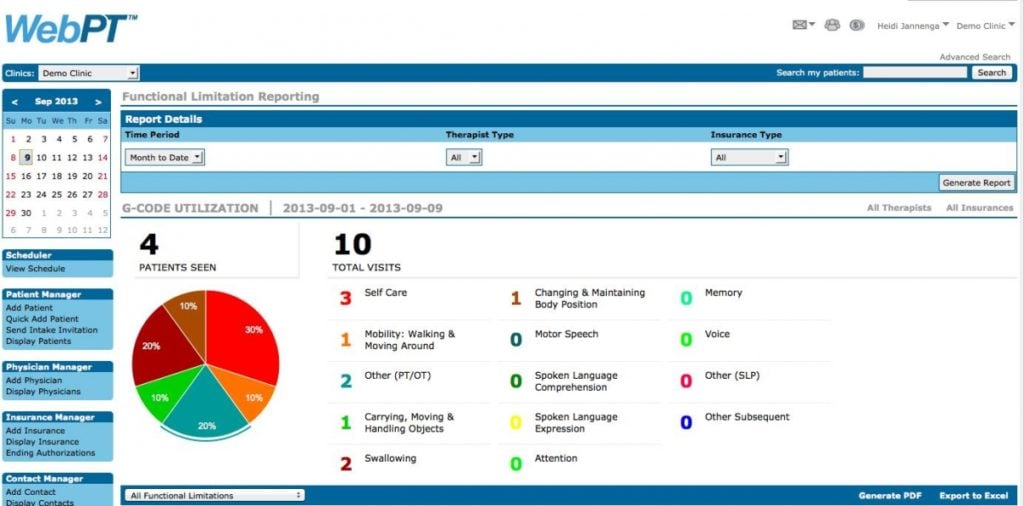
Task: Open the Time Period dropdown
Action: 165,157
